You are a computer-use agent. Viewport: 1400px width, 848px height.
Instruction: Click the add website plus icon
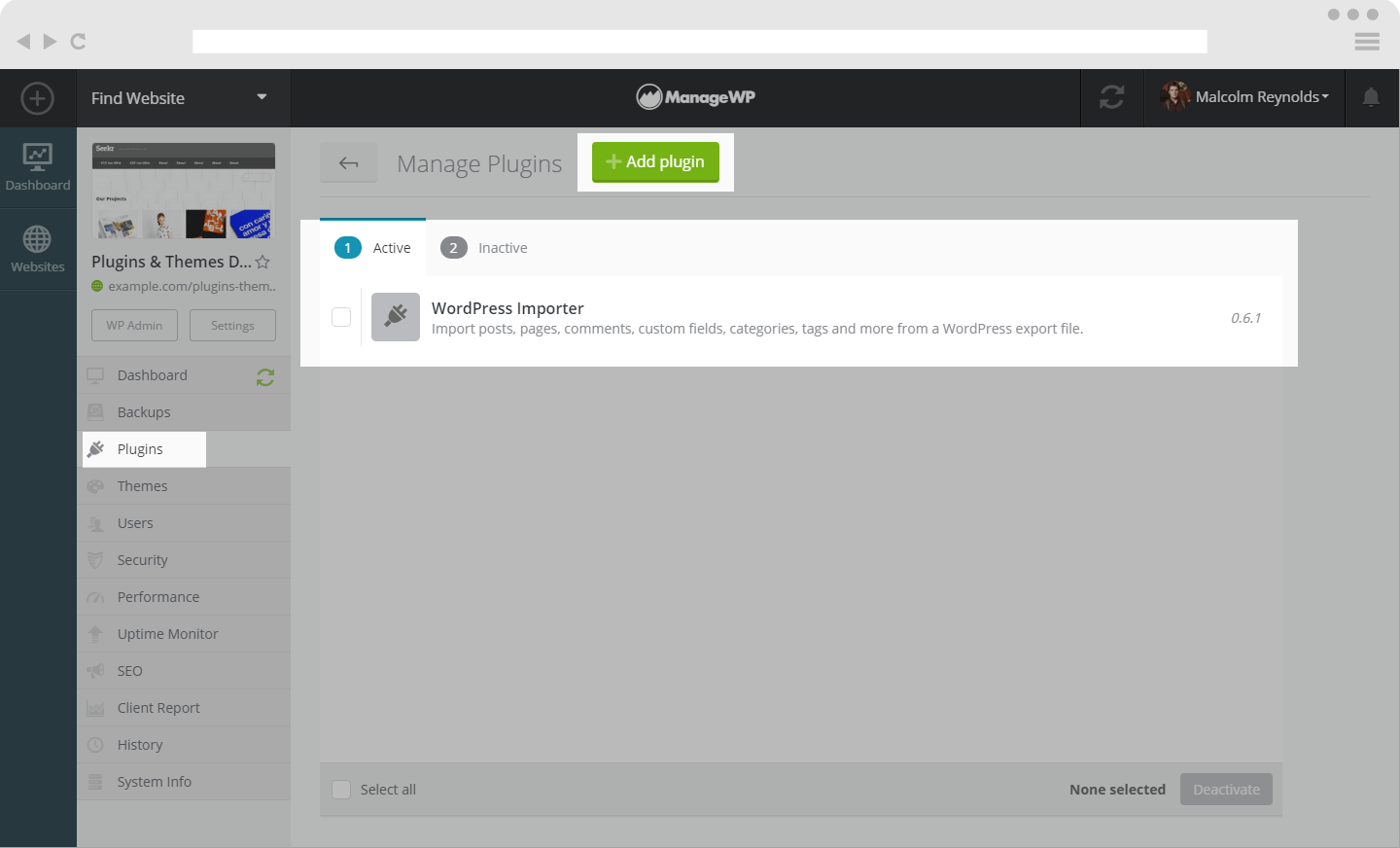tap(37, 98)
